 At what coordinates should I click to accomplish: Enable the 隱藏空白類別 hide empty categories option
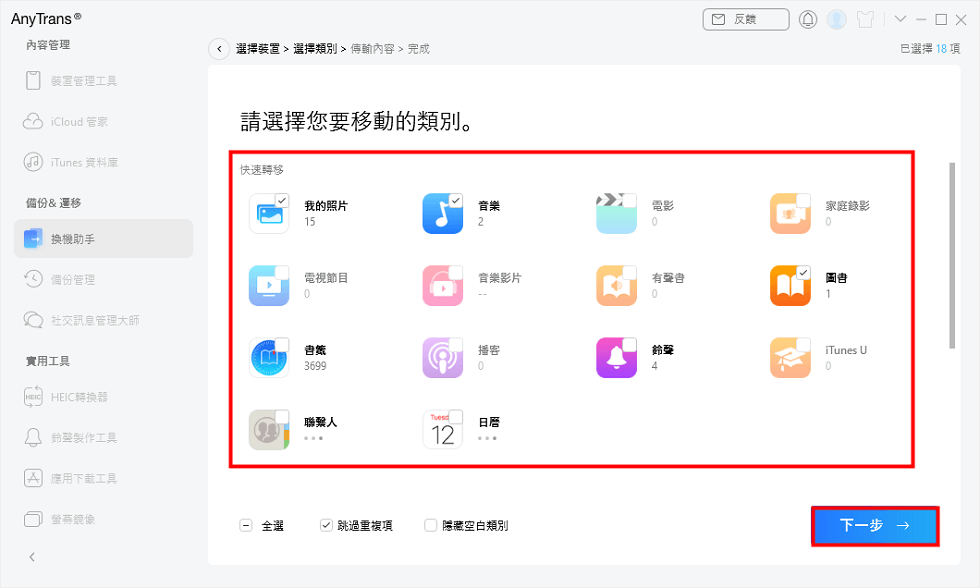coord(430,524)
